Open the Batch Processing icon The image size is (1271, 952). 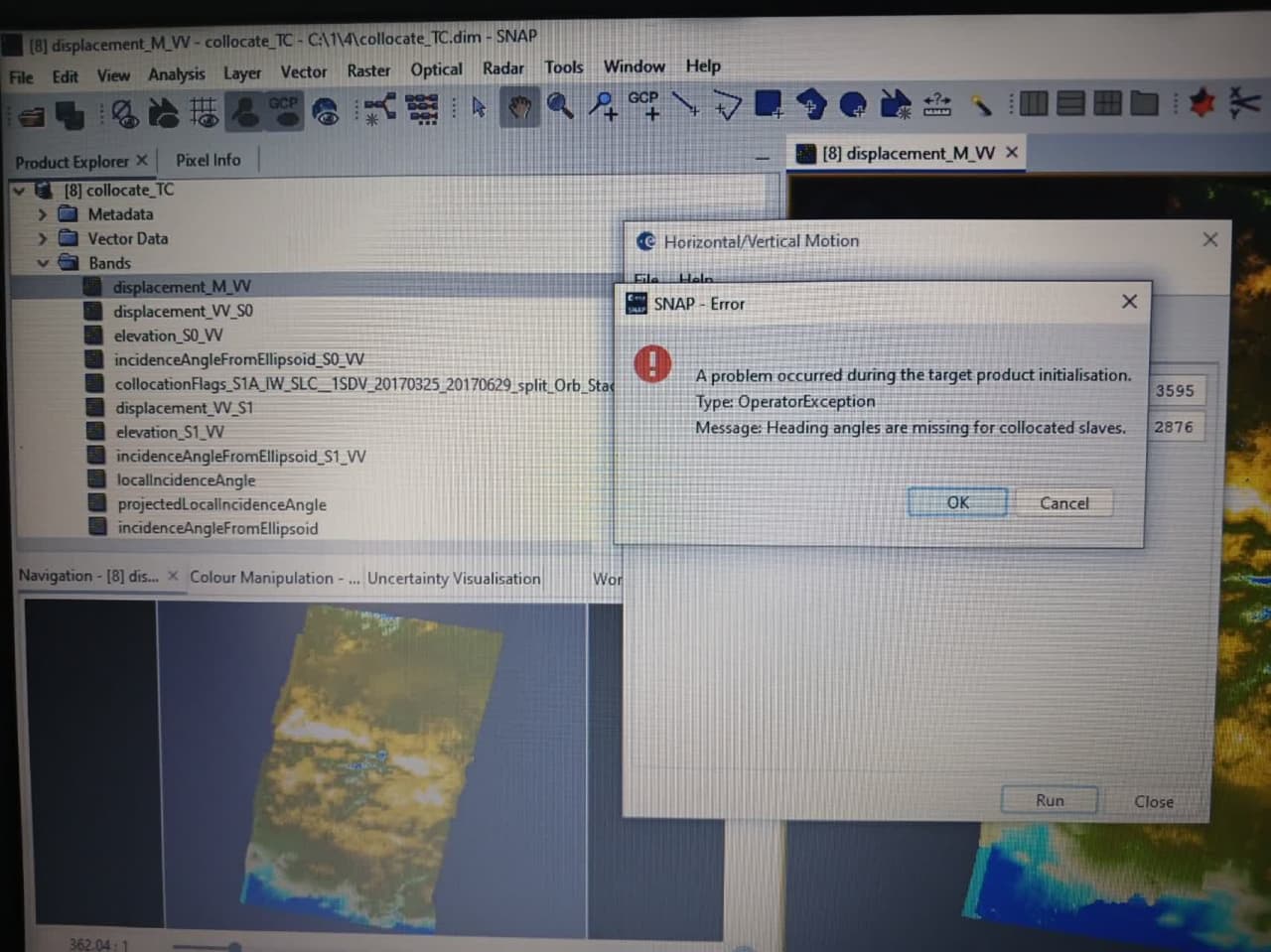421,108
